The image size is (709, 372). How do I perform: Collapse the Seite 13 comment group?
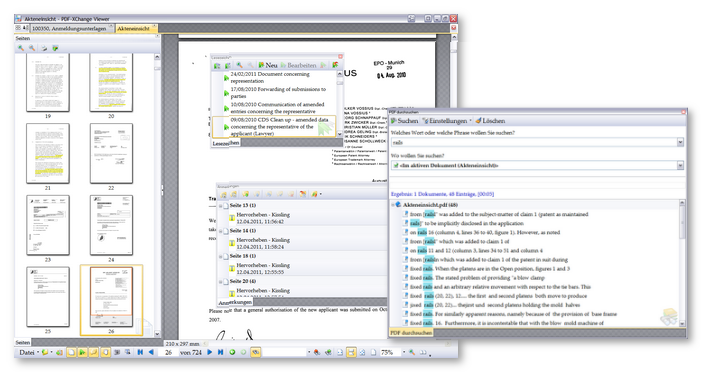[x=221, y=206]
